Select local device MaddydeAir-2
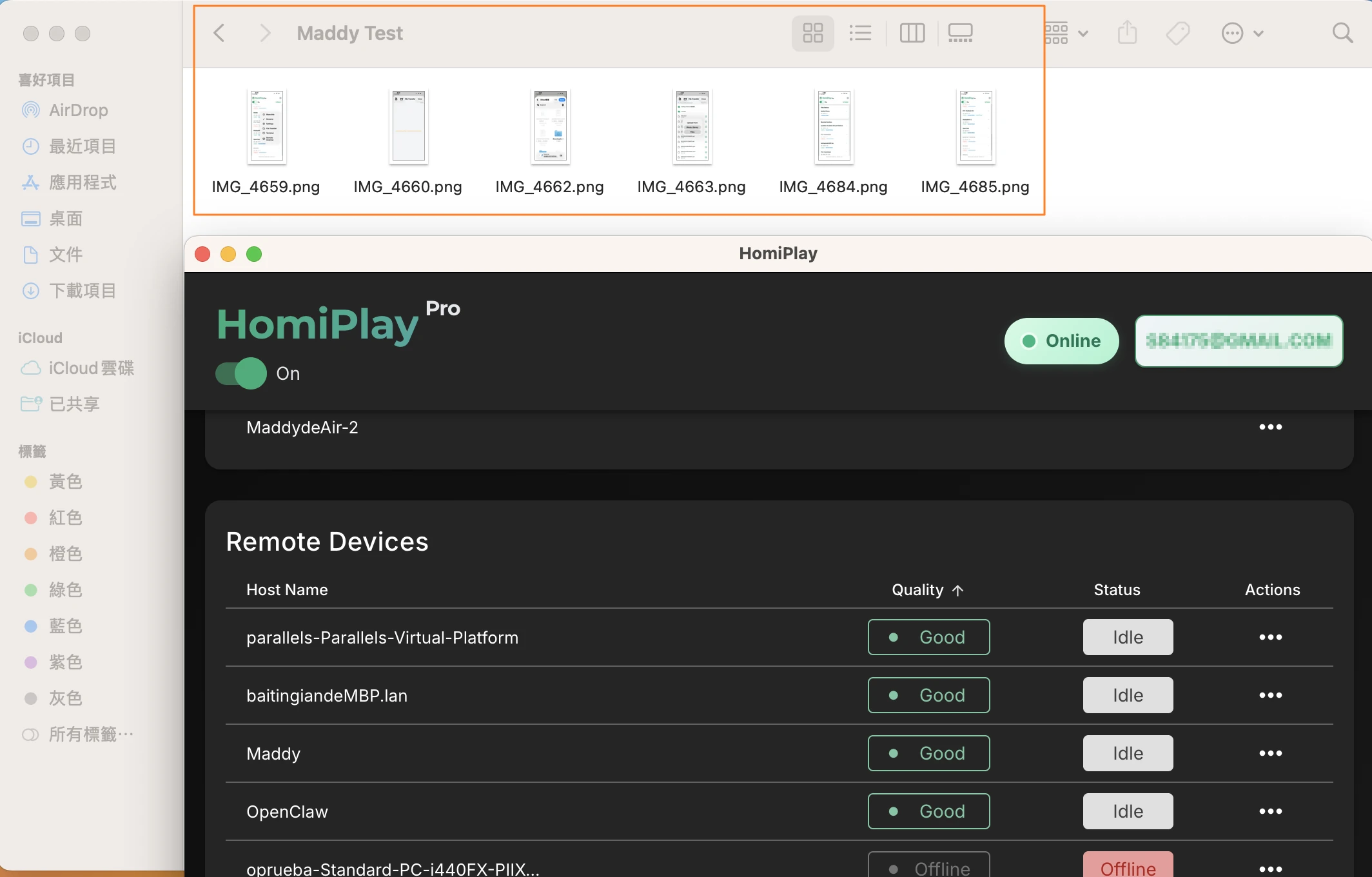The width and height of the screenshot is (1372, 877). 302,428
